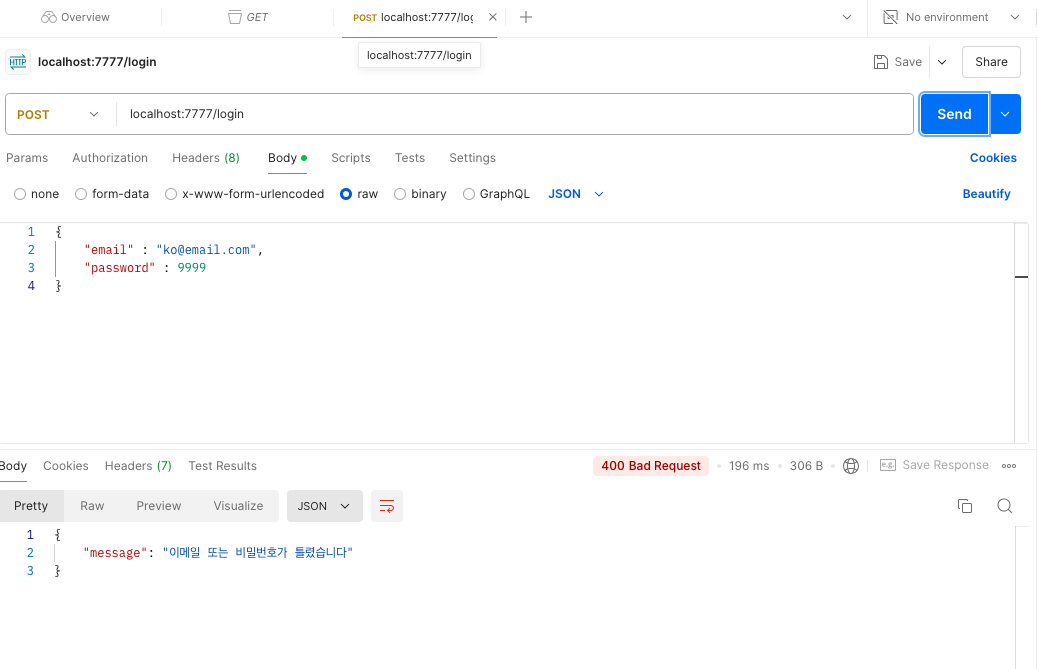Toggle line wrap icon in response
The width and height of the screenshot is (1038, 669).
point(387,506)
